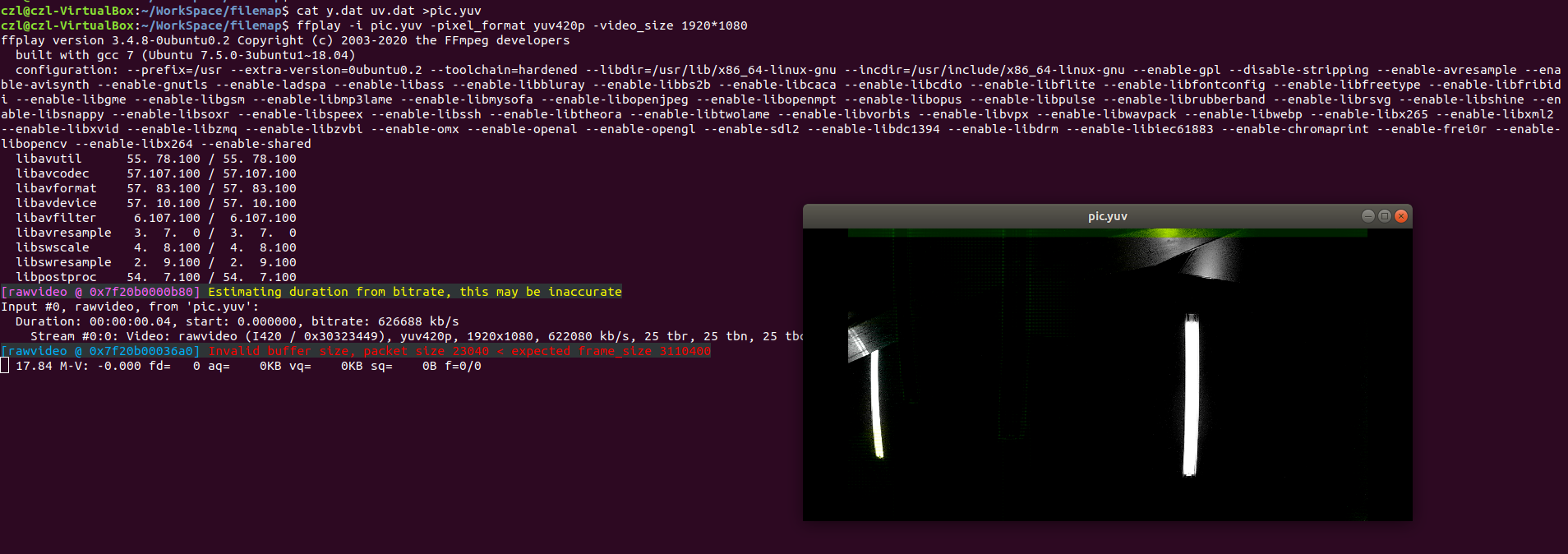Click the red 'Invalid buffer size' error message
This screenshot has width=1568, height=554.
[459, 351]
